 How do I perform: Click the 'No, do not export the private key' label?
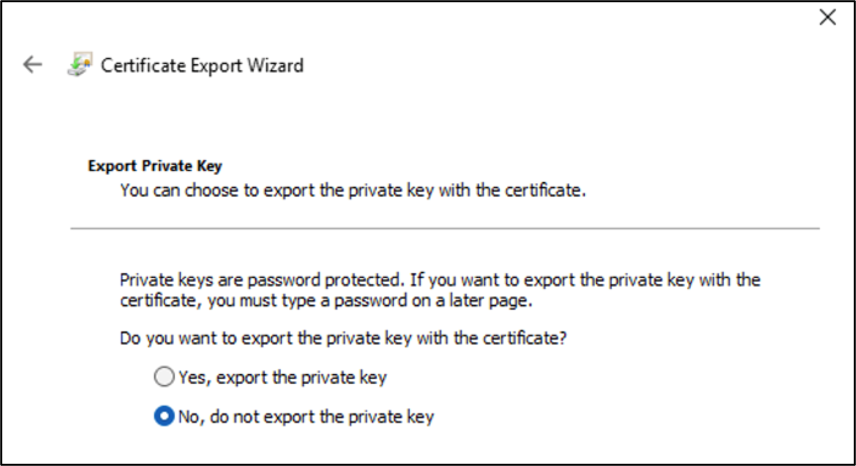(x=306, y=417)
